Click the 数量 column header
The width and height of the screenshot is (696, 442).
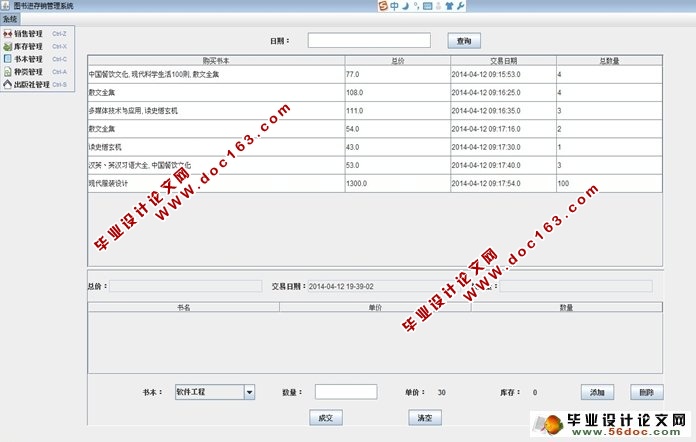[x=567, y=307]
